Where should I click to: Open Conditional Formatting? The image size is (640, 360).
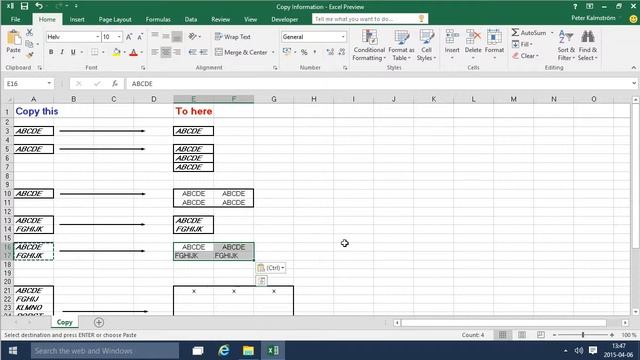tap(369, 46)
